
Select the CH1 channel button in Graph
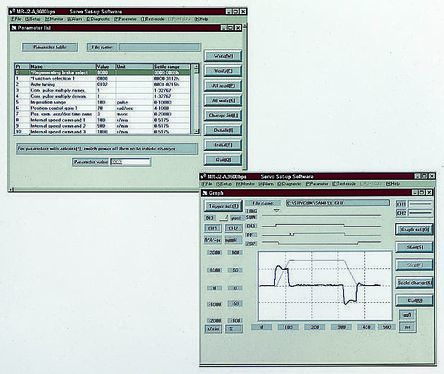(x=213, y=228)
